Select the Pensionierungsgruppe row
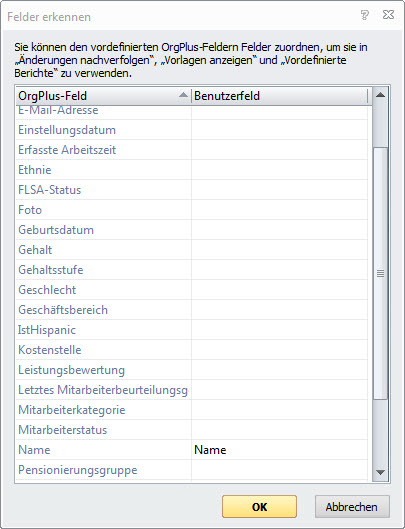Screen dimensions: 405x529 click(x=192, y=470)
